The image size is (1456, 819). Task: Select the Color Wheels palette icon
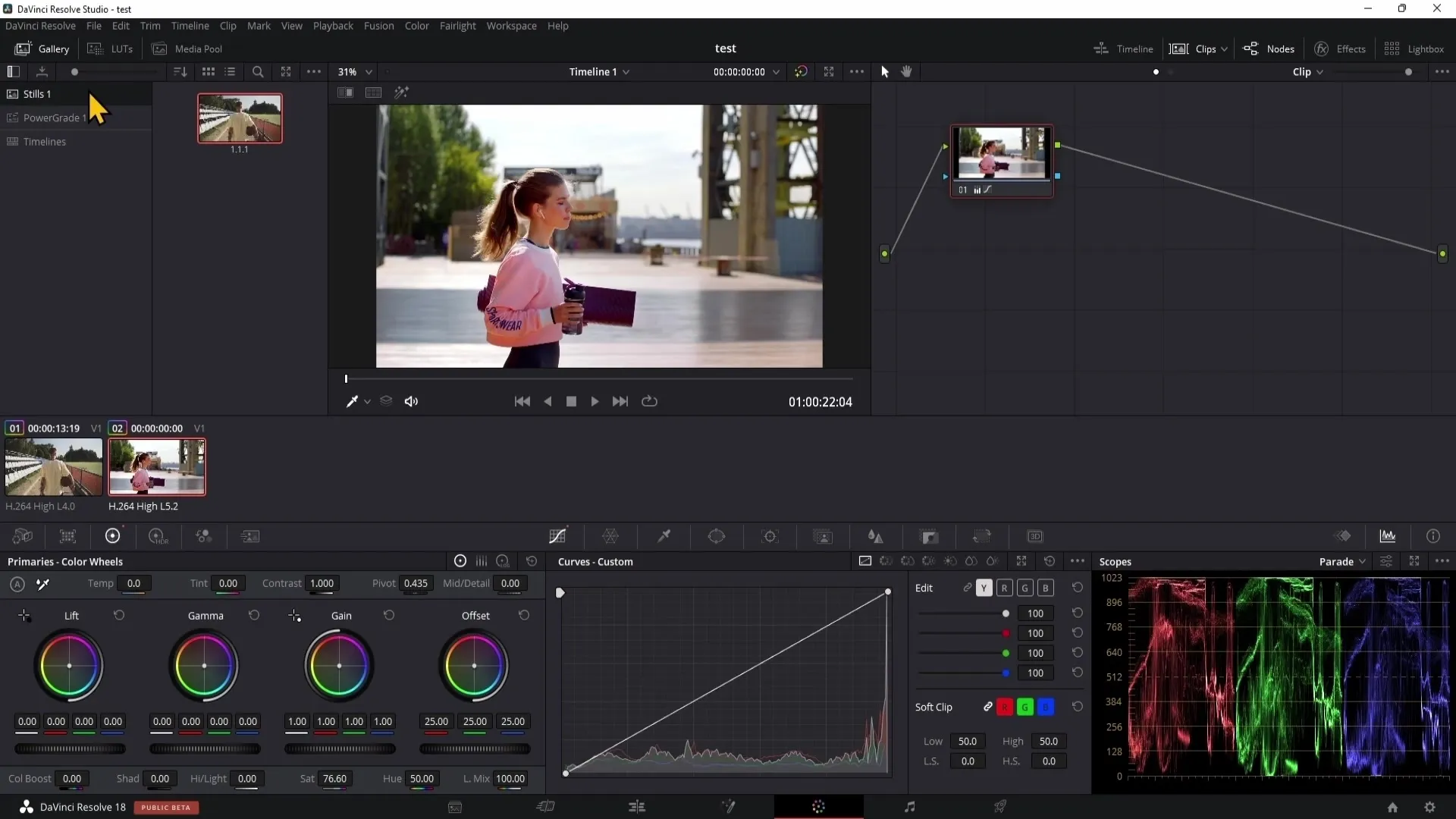(x=112, y=536)
